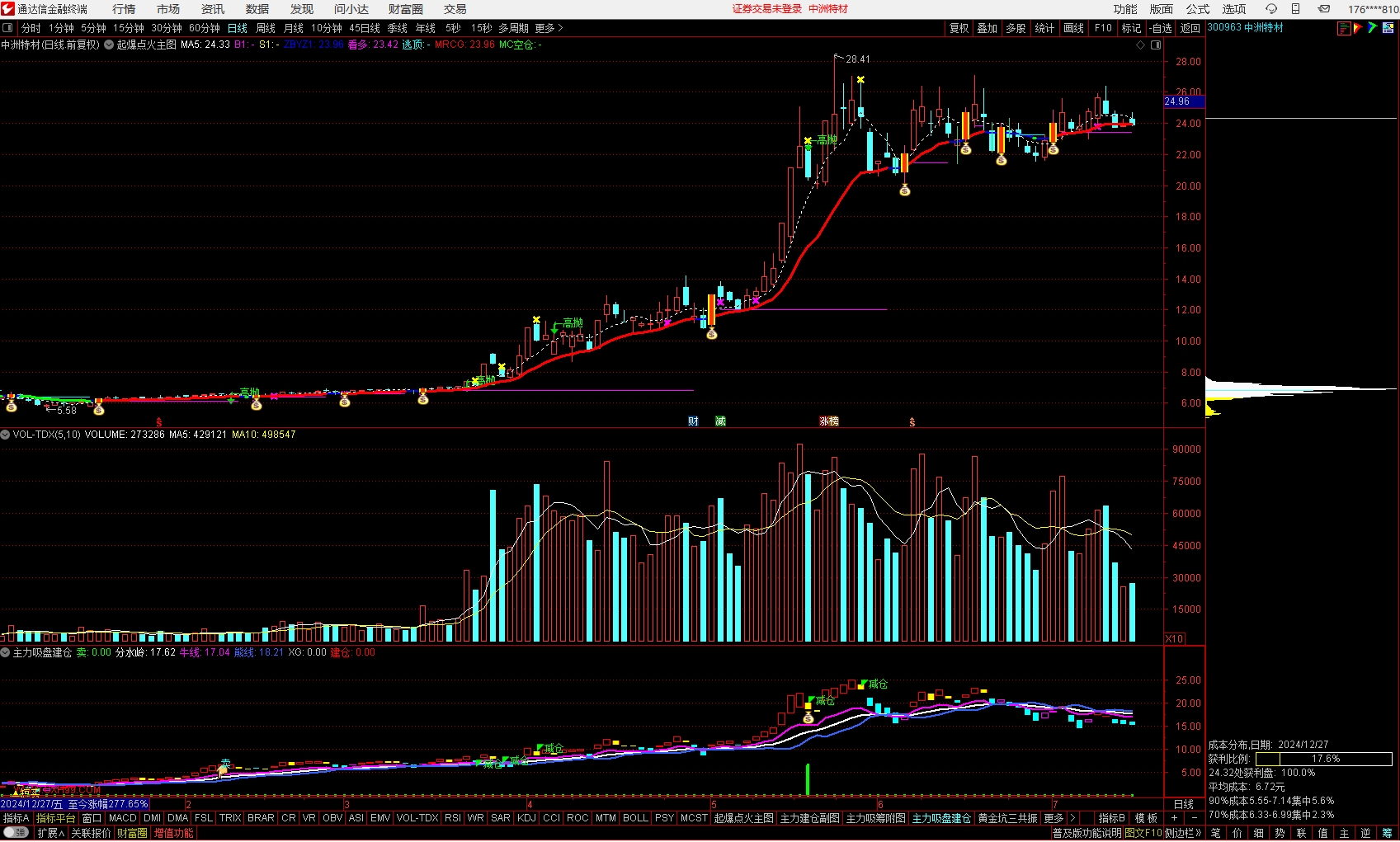Click the plus zoom-in button near 日线

1174,818
